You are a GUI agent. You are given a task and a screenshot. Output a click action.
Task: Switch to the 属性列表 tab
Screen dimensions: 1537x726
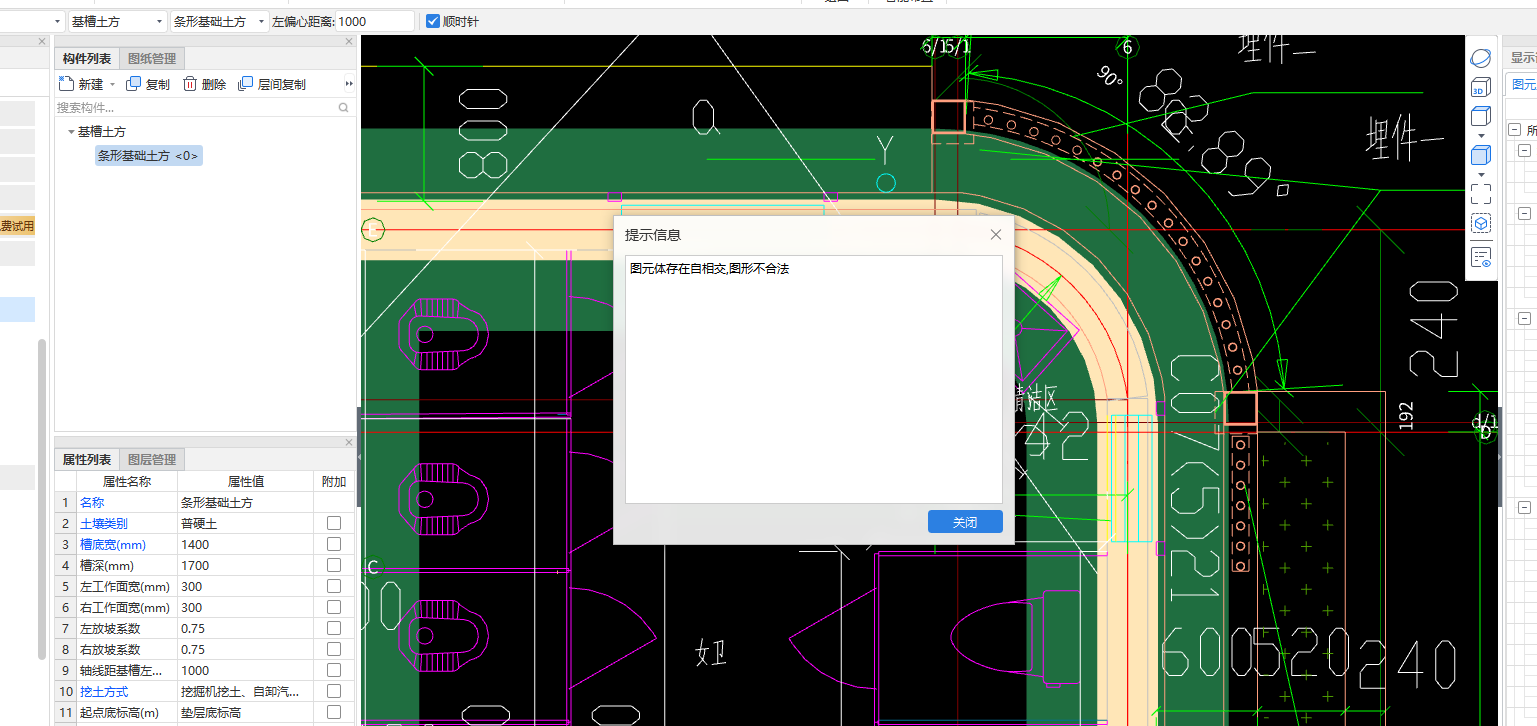(x=87, y=460)
